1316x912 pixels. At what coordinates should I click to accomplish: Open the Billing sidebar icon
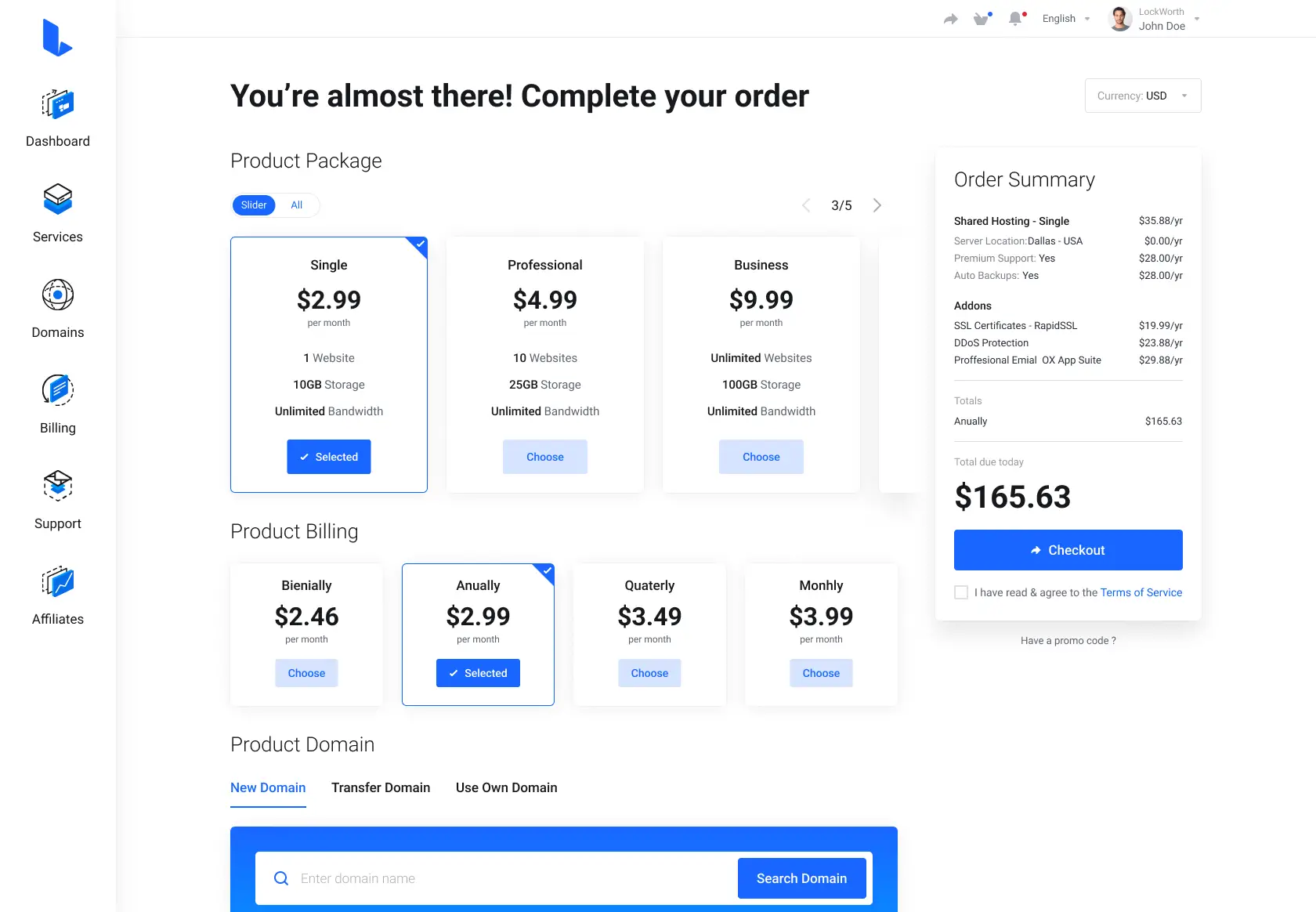[x=58, y=390]
